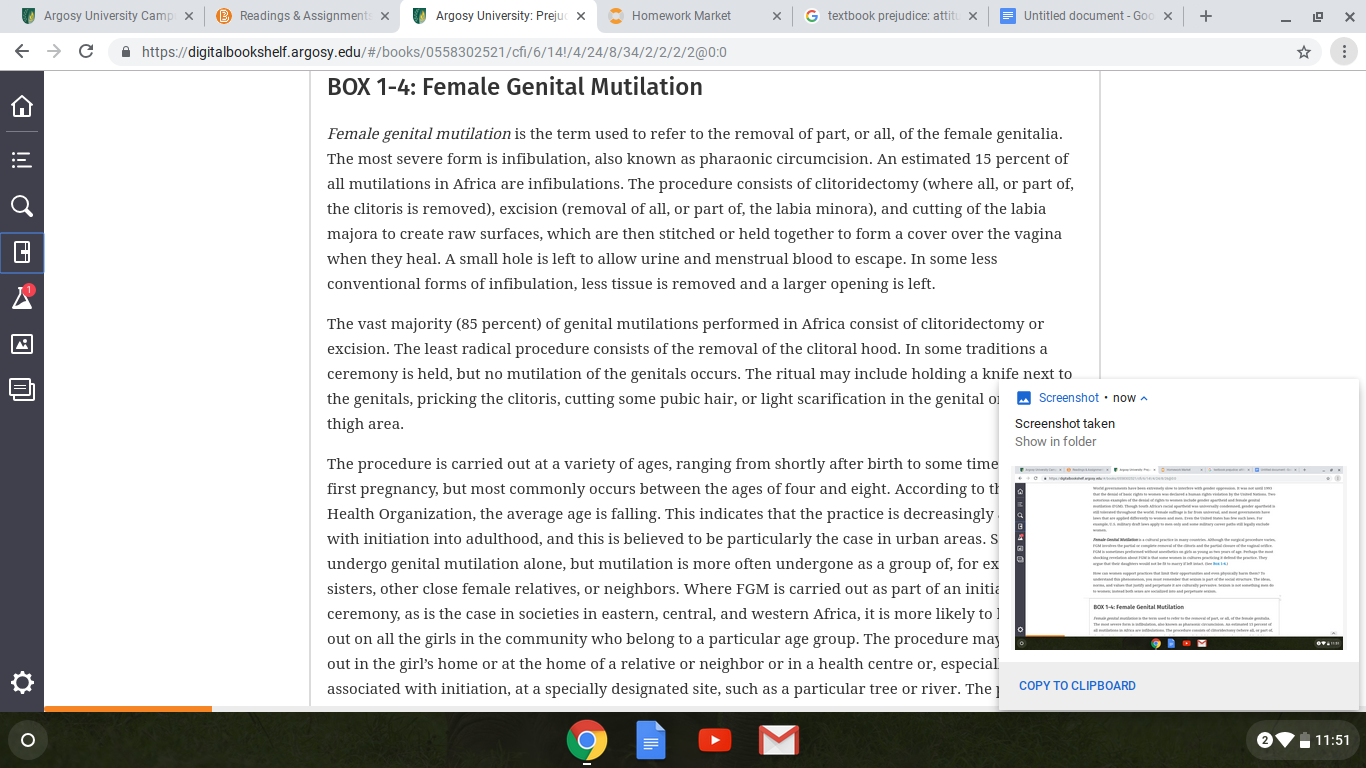The height and width of the screenshot is (768, 1366).
Task: Open the bookshelf Home icon
Action: pyautogui.click(x=22, y=106)
